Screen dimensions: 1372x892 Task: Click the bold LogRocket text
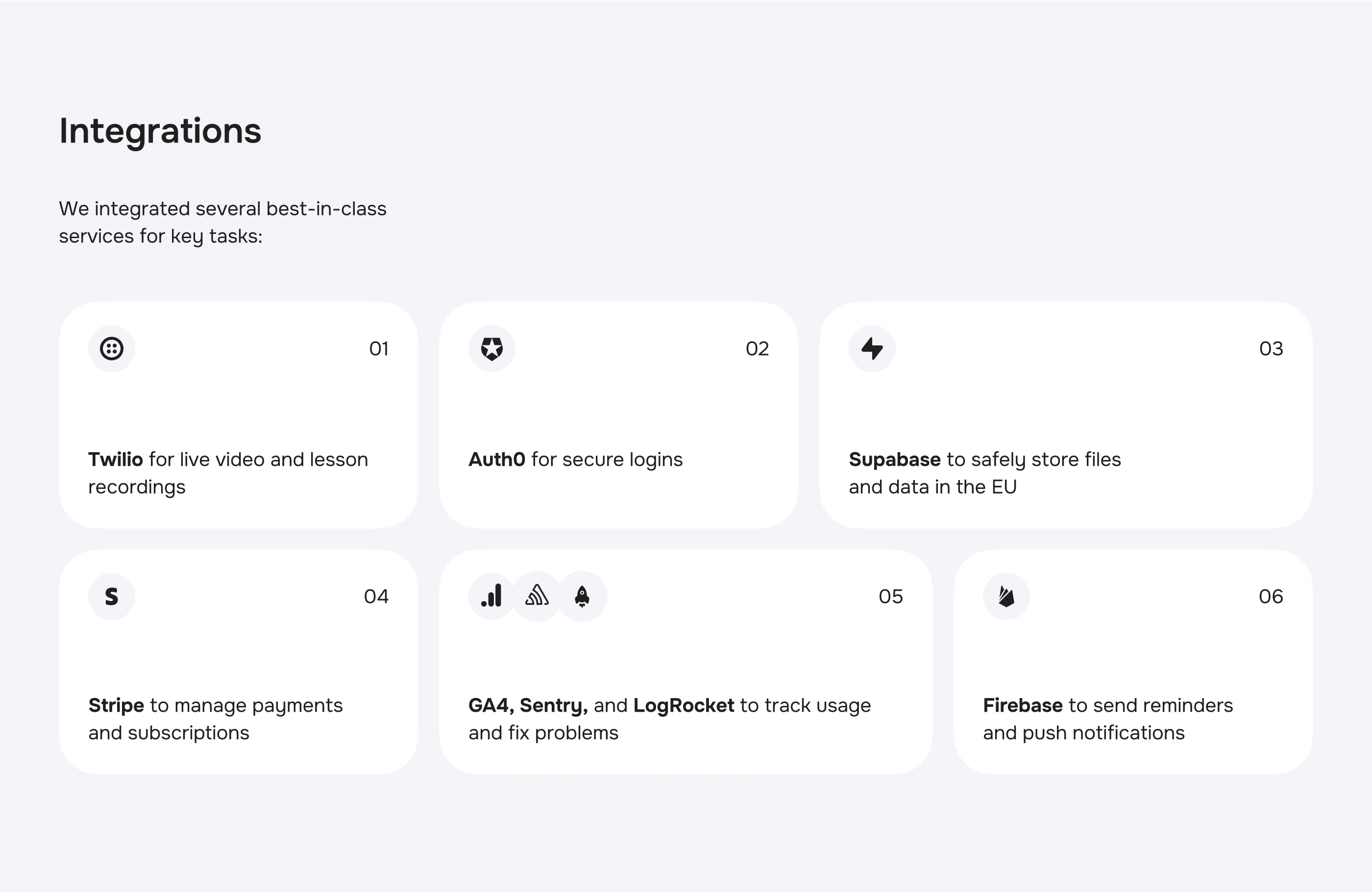tap(684, 705)
